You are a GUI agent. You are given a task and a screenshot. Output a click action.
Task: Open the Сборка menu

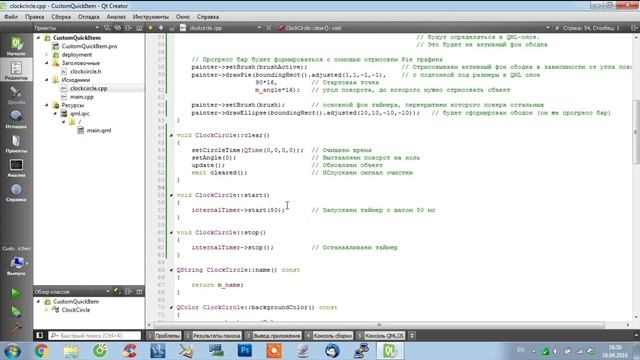tap(61, 17)
